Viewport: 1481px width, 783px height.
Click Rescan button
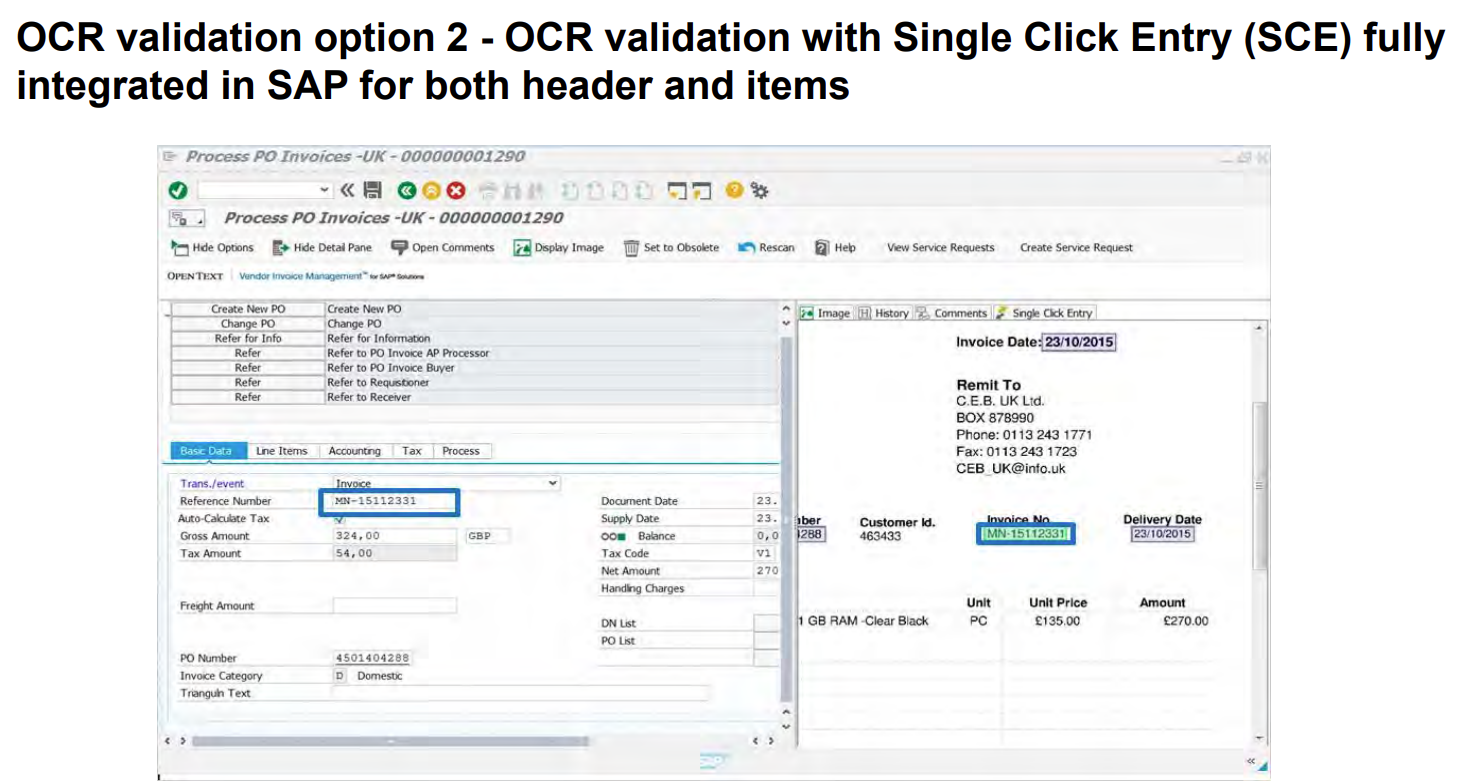coord(767,248)
